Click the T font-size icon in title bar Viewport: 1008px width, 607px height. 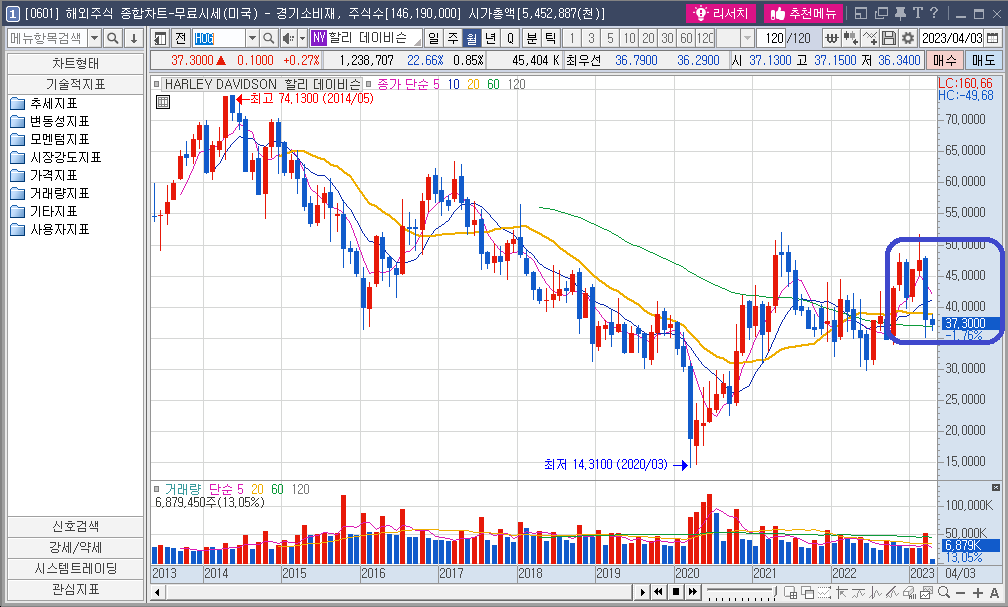click(x=917, y=13)
